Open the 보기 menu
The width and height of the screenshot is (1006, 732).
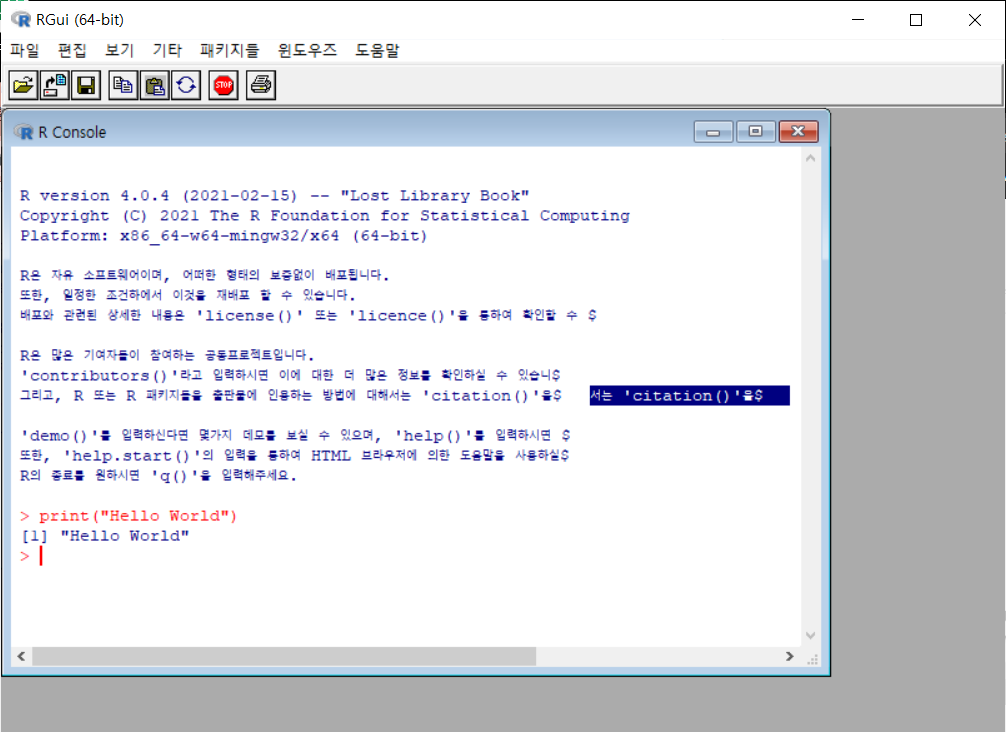tap(119, 50)
